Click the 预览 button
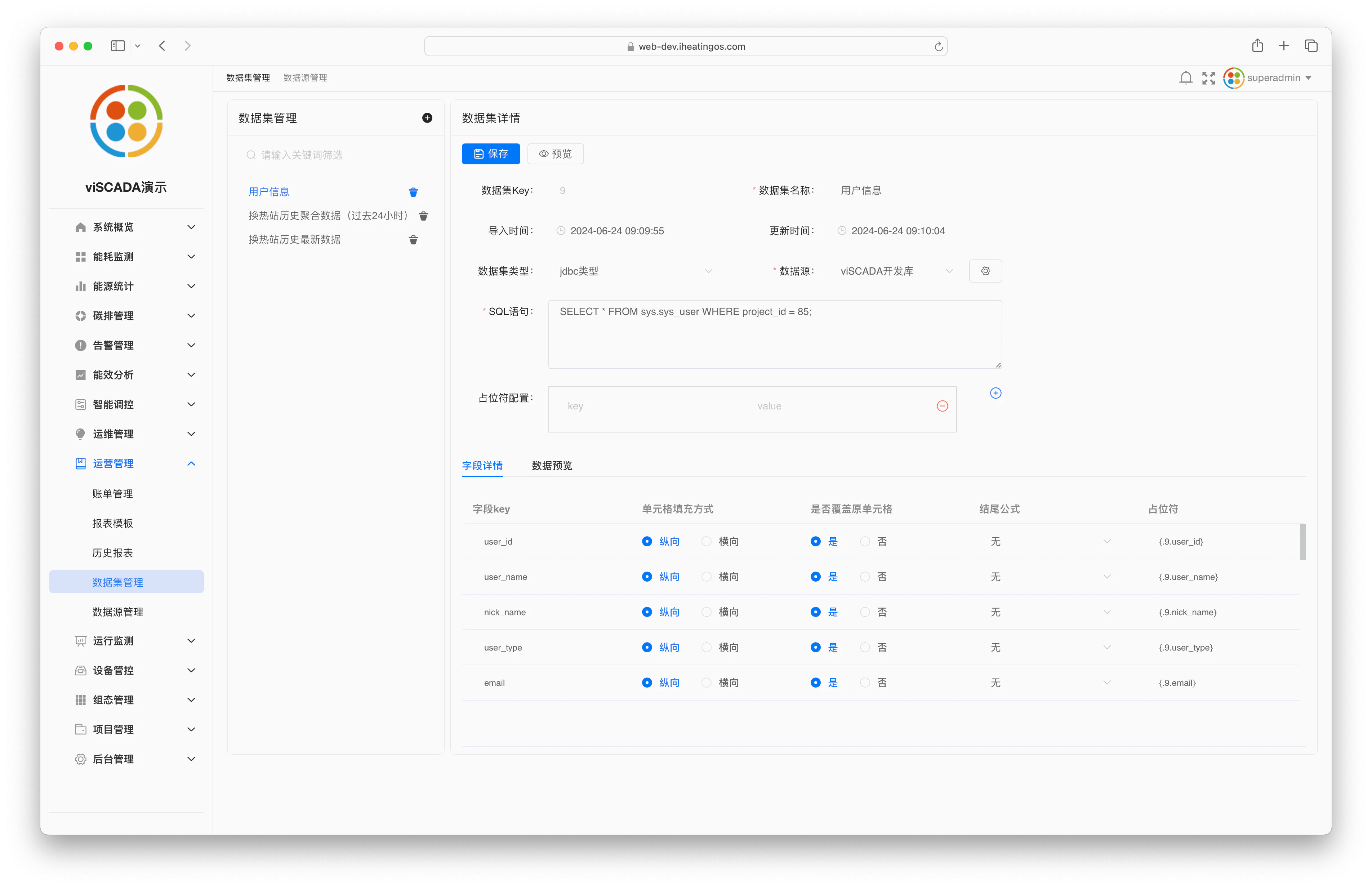 click(x=555, y=154)
